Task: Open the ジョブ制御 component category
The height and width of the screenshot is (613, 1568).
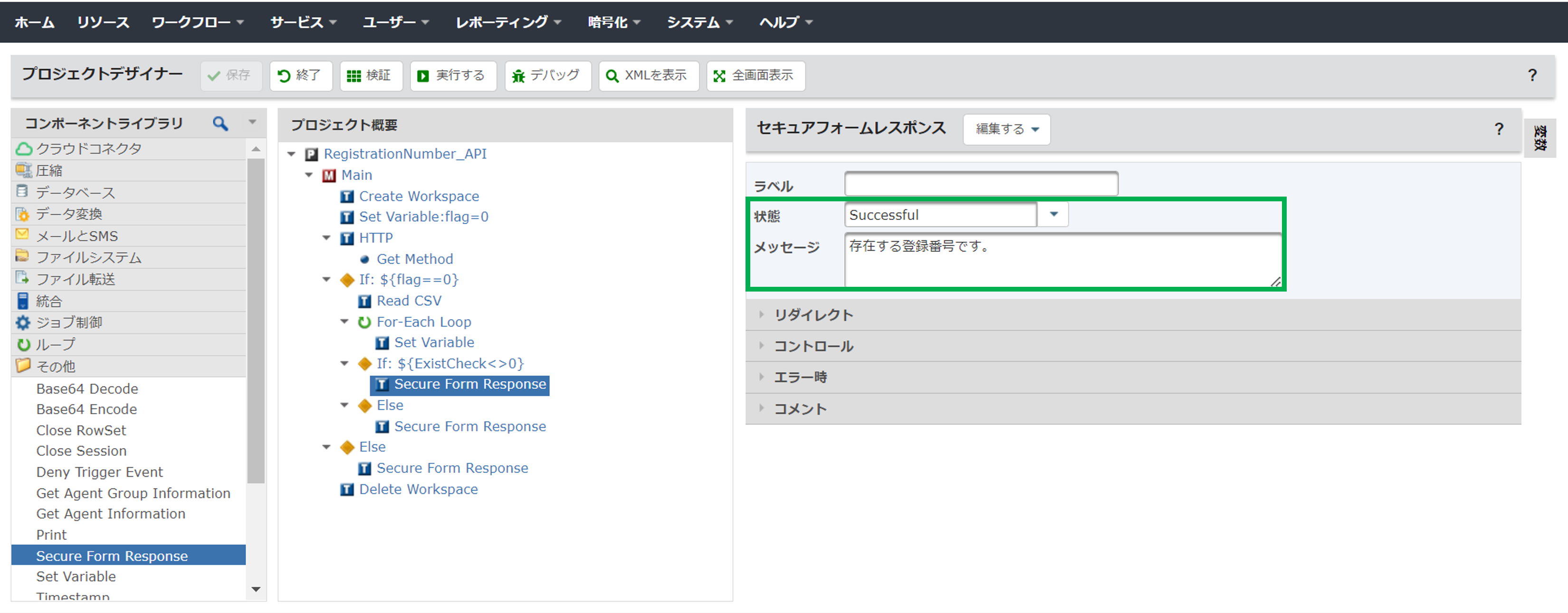Action: pyautogui.click(x=128, y=322)
